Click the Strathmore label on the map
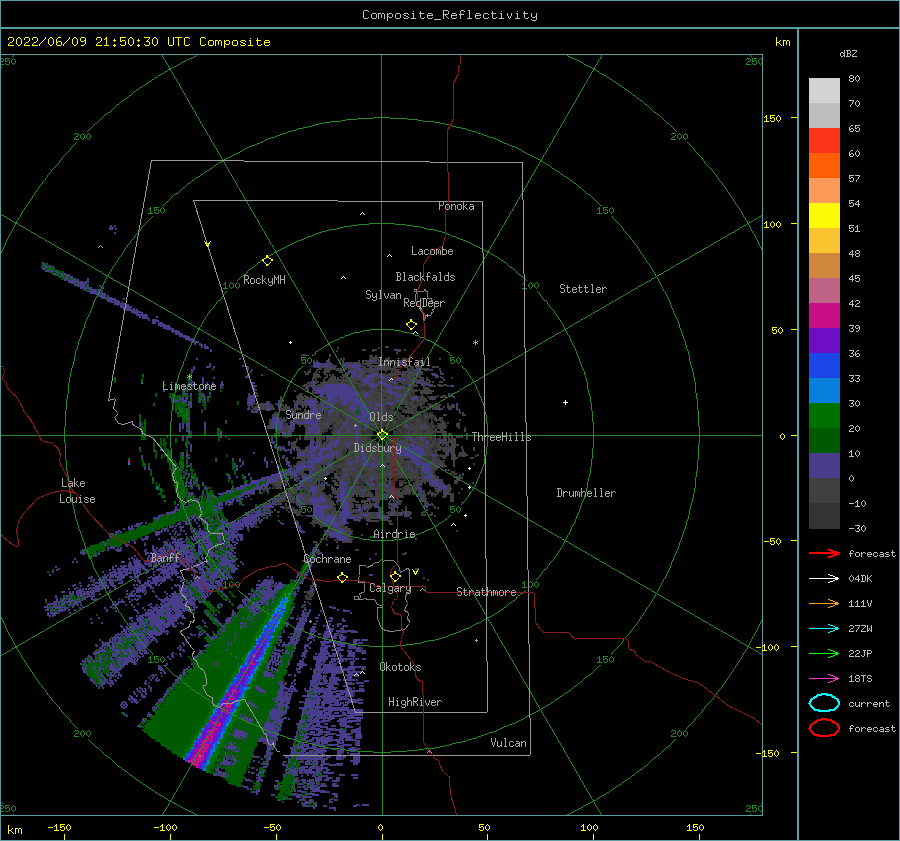 point(486,592)
